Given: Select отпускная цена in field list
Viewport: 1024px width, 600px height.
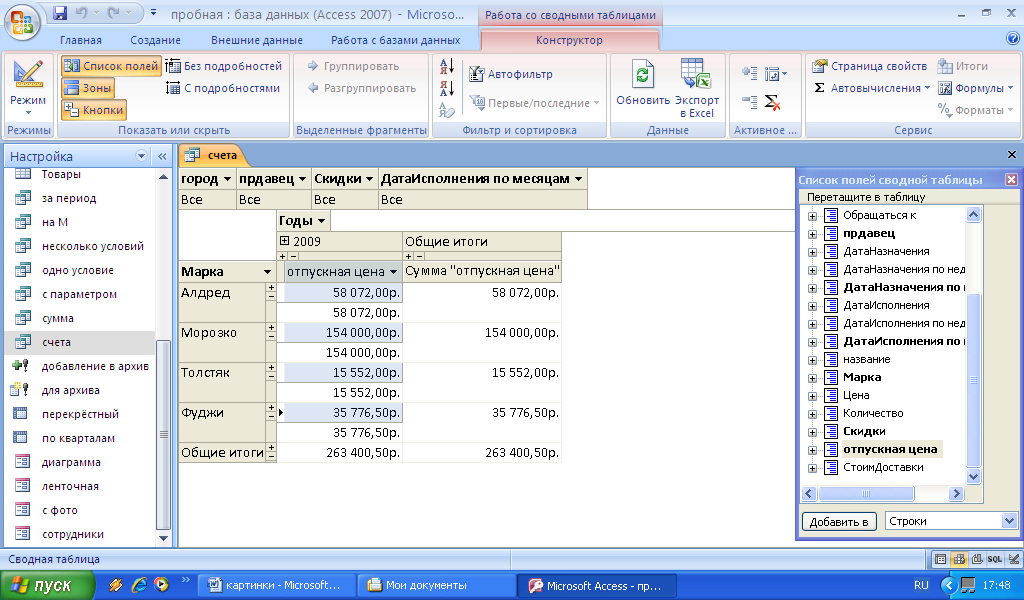Looking at the screenshot, I should (889, 449).
